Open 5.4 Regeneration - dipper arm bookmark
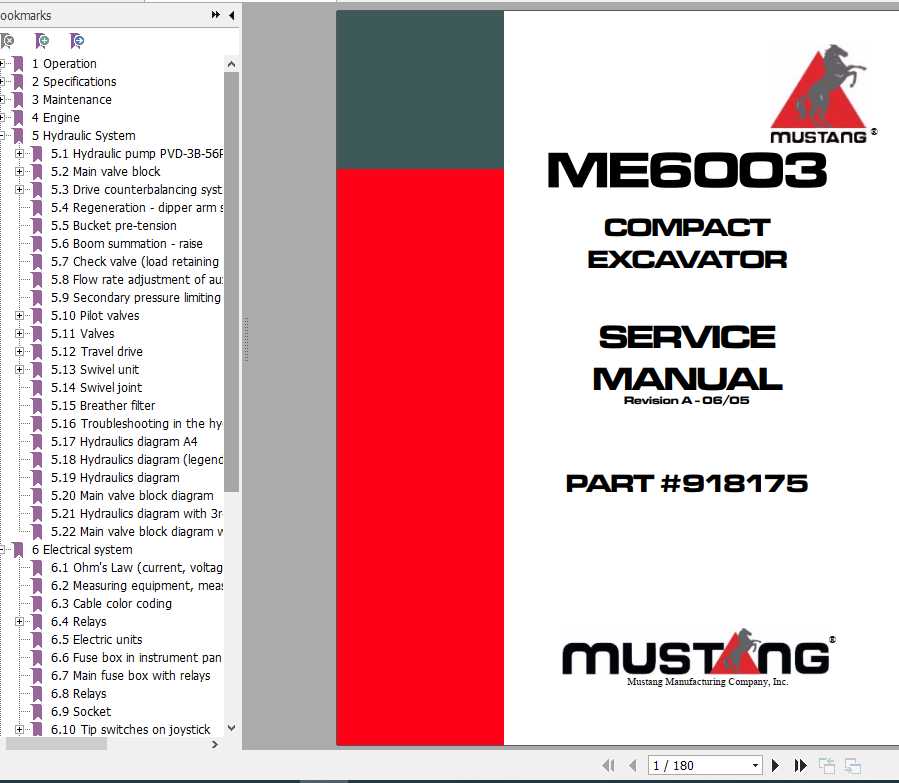Screen dimensions: 899x783 [137, 208]
